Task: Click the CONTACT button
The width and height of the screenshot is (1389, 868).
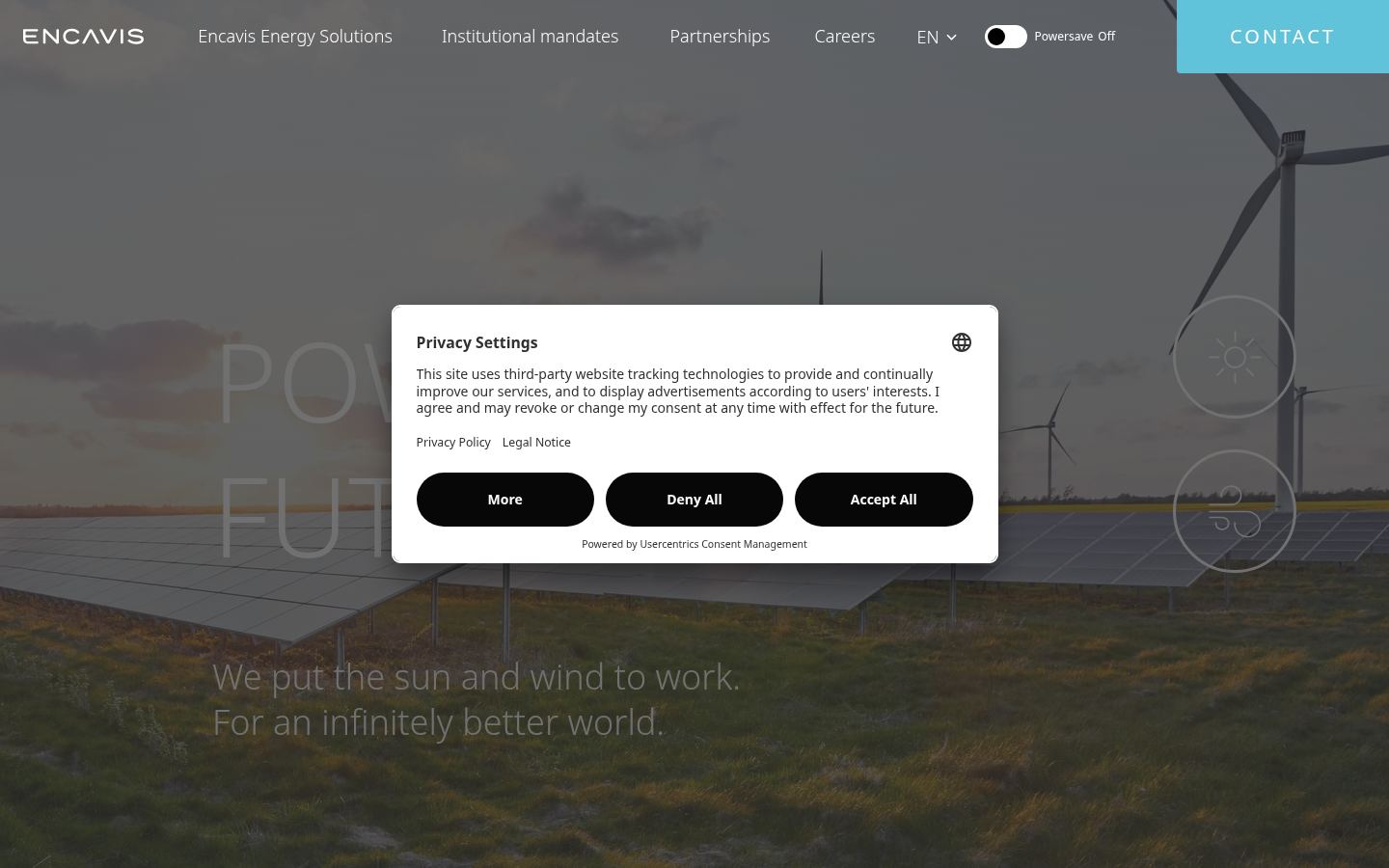Action: coord(1283,37)
